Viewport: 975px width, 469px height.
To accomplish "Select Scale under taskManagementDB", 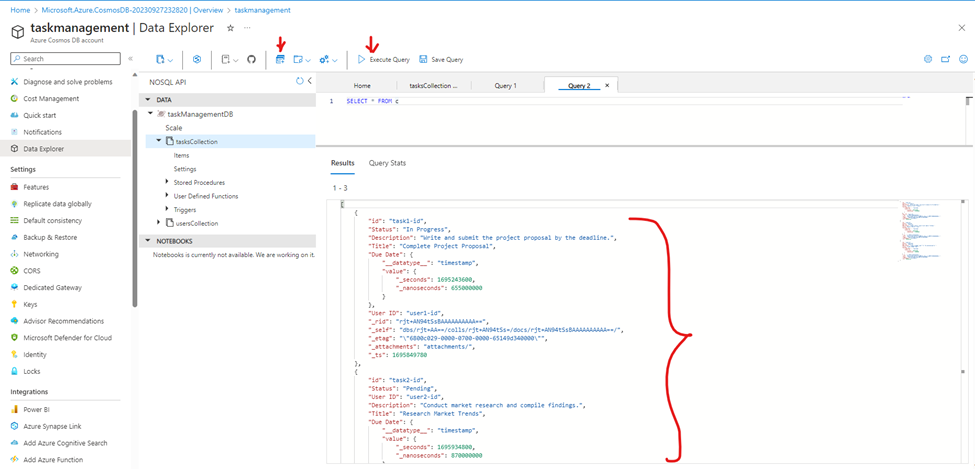I will coord(173,128).
